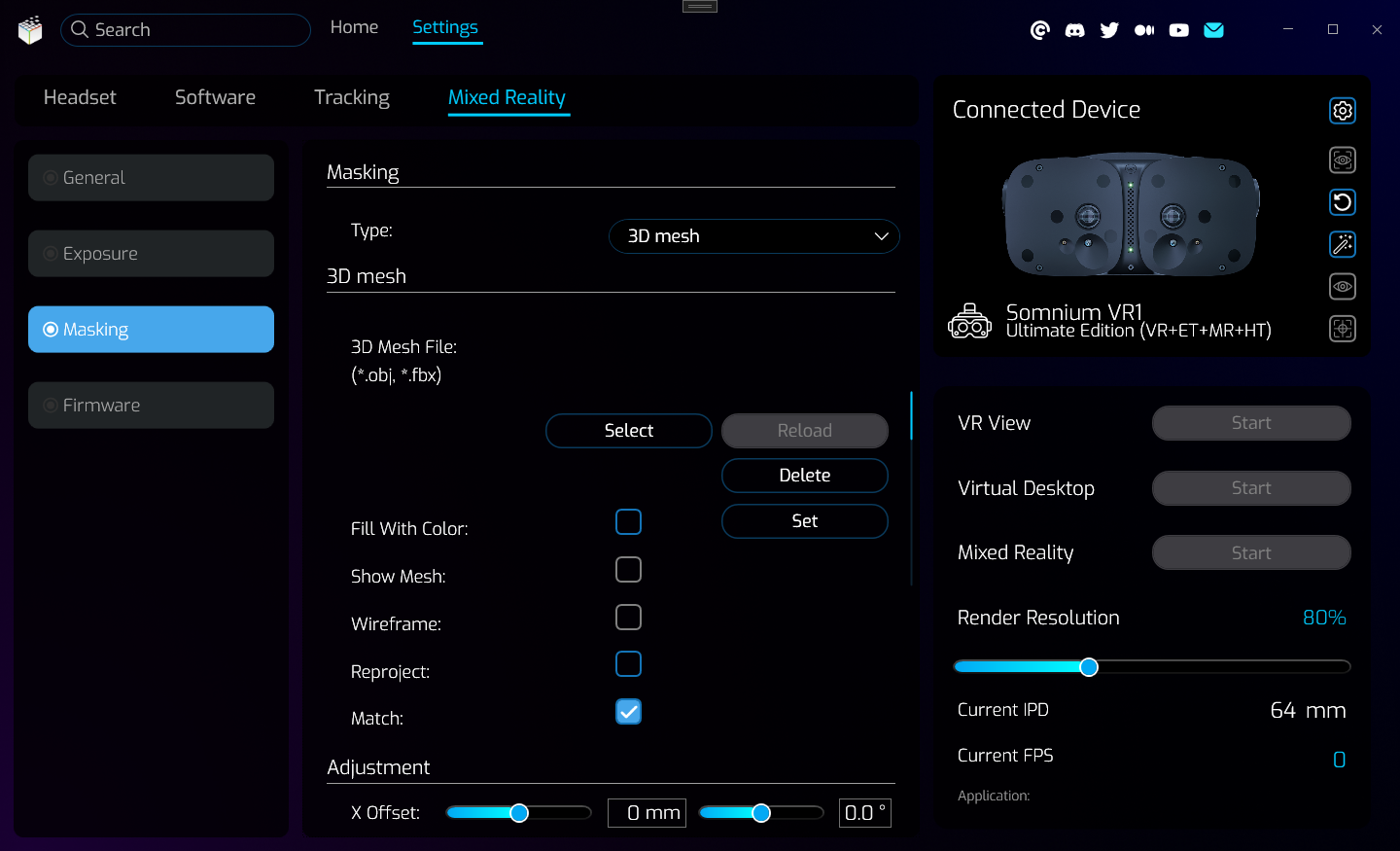This screenshot has height=851, width=1400.
Task: Click the X Offset angle slider
Action: point(761,813)
